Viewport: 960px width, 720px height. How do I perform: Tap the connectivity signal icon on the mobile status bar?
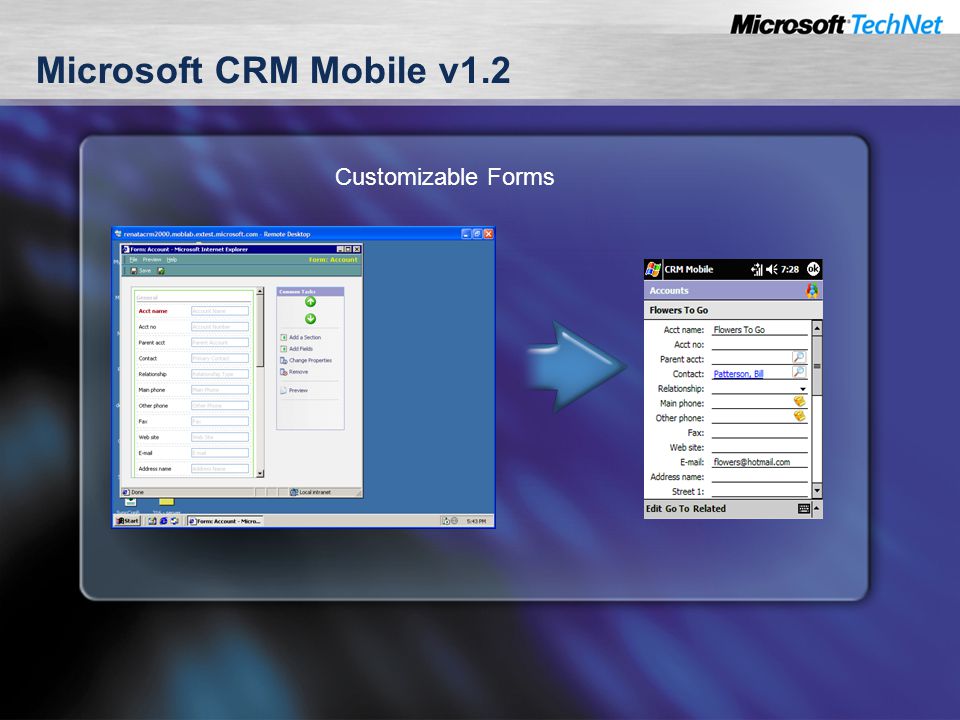click(x=757, y=269)
